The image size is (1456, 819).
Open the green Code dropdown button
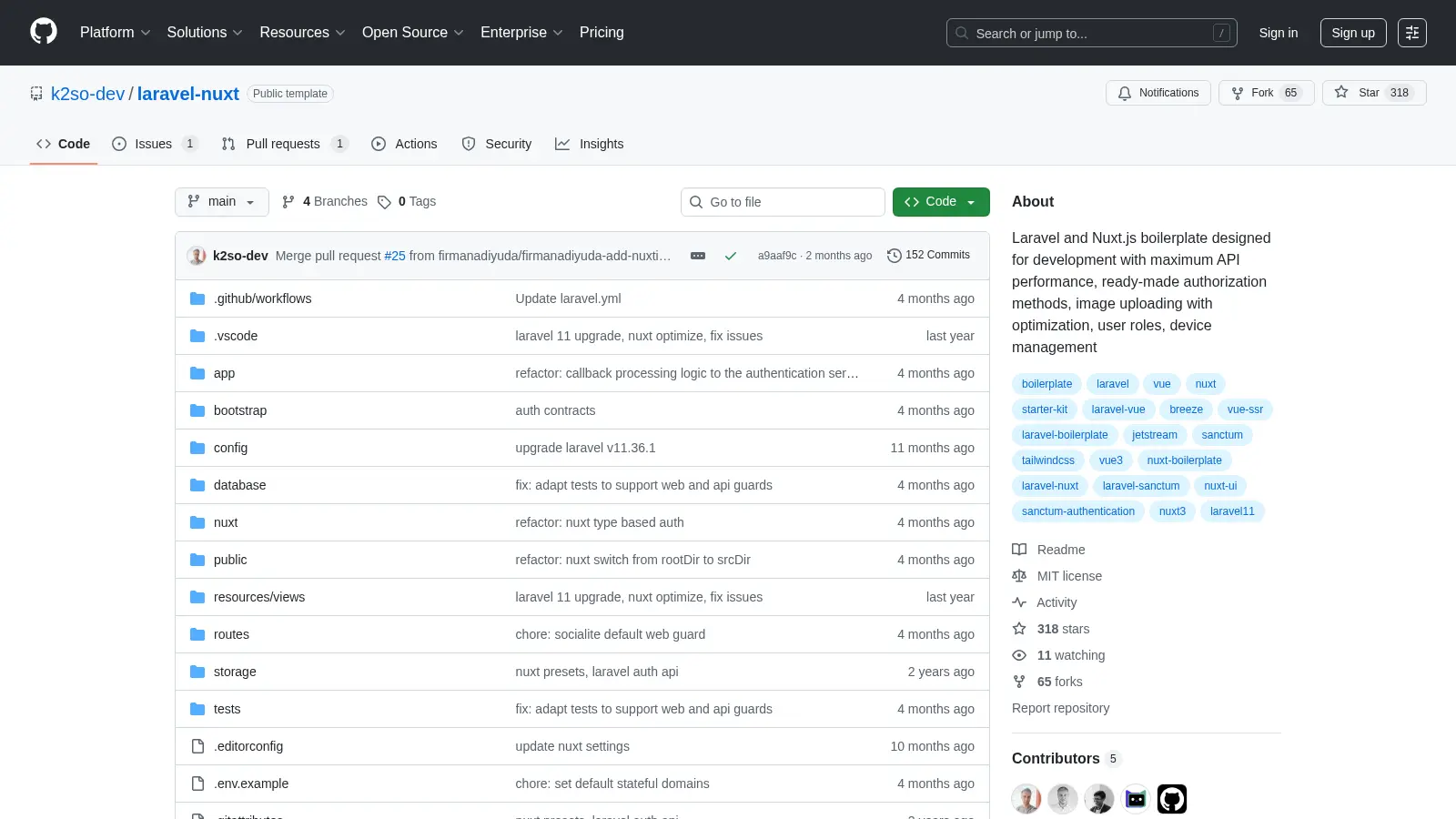941,202
